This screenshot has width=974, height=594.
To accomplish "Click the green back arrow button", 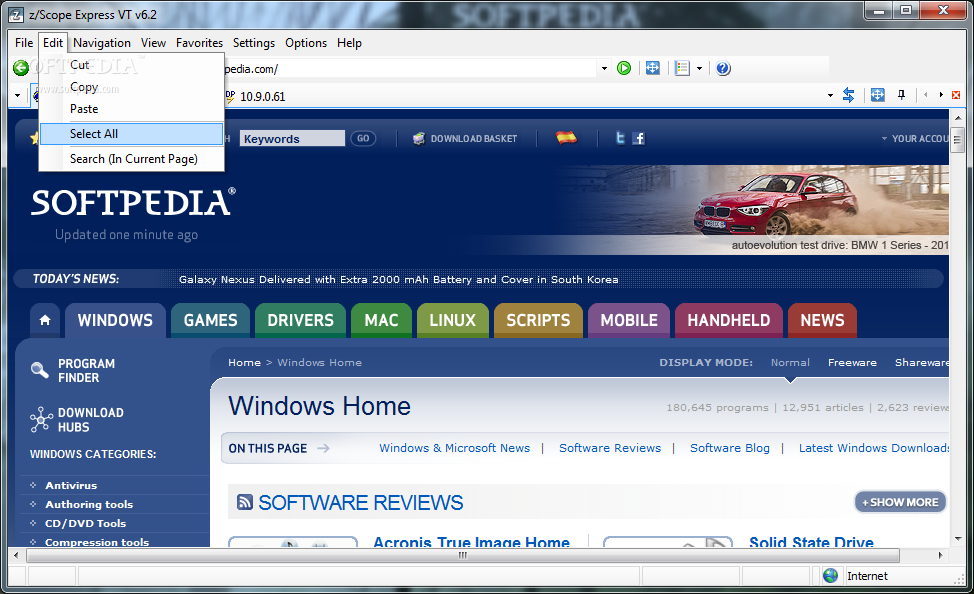I will pyautogui.click(x=20, y=68).
